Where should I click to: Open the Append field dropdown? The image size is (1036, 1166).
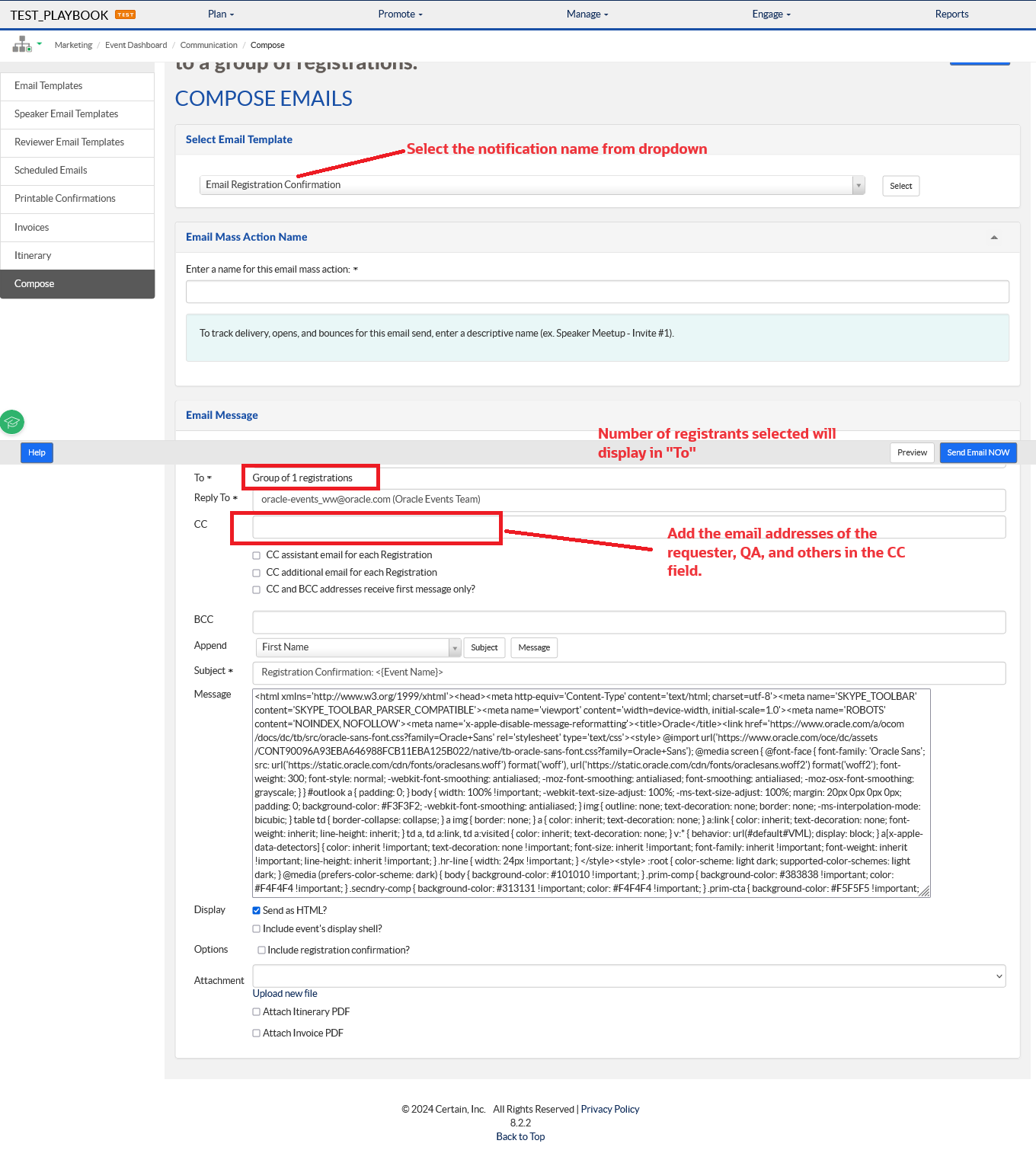pos(358,647)
